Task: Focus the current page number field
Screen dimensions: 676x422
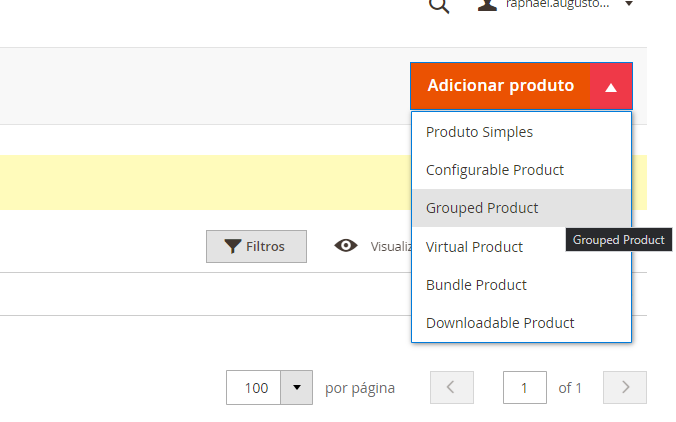Action: (524, 387)
